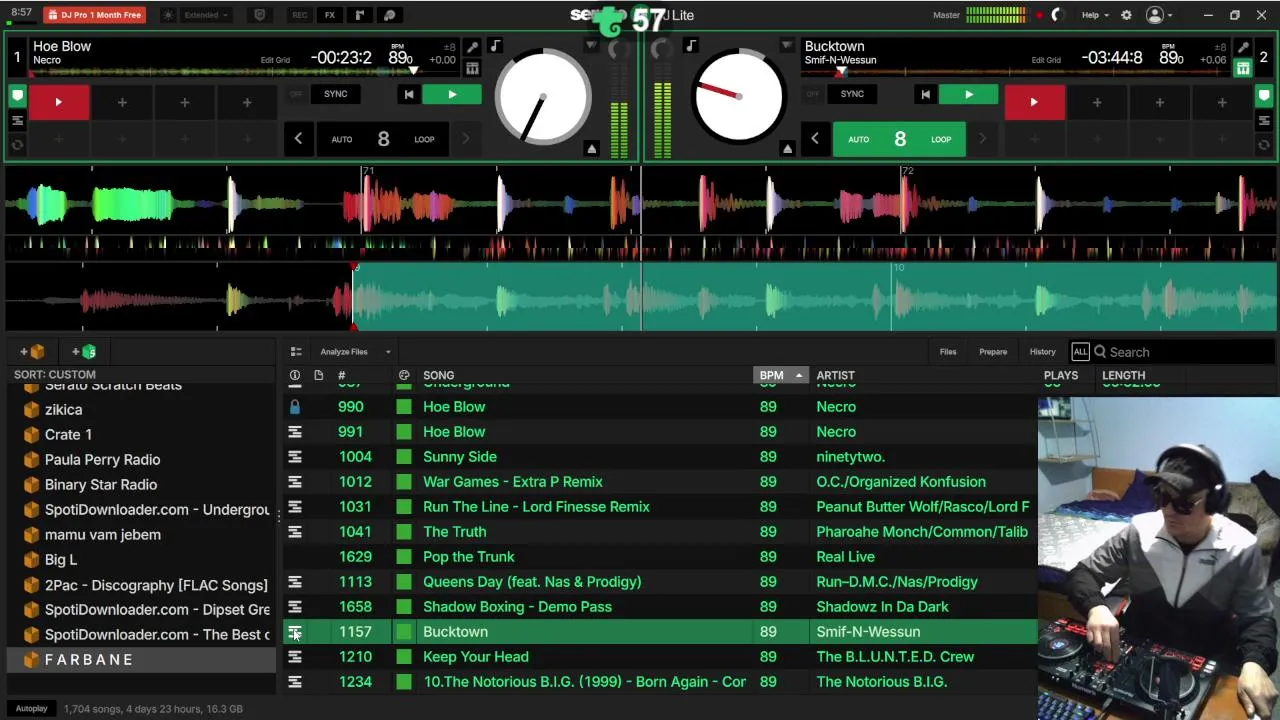1280x720 pixels.
Task: Click the green color swatch for Keep Your Head
Action: (x=403, y=657)
